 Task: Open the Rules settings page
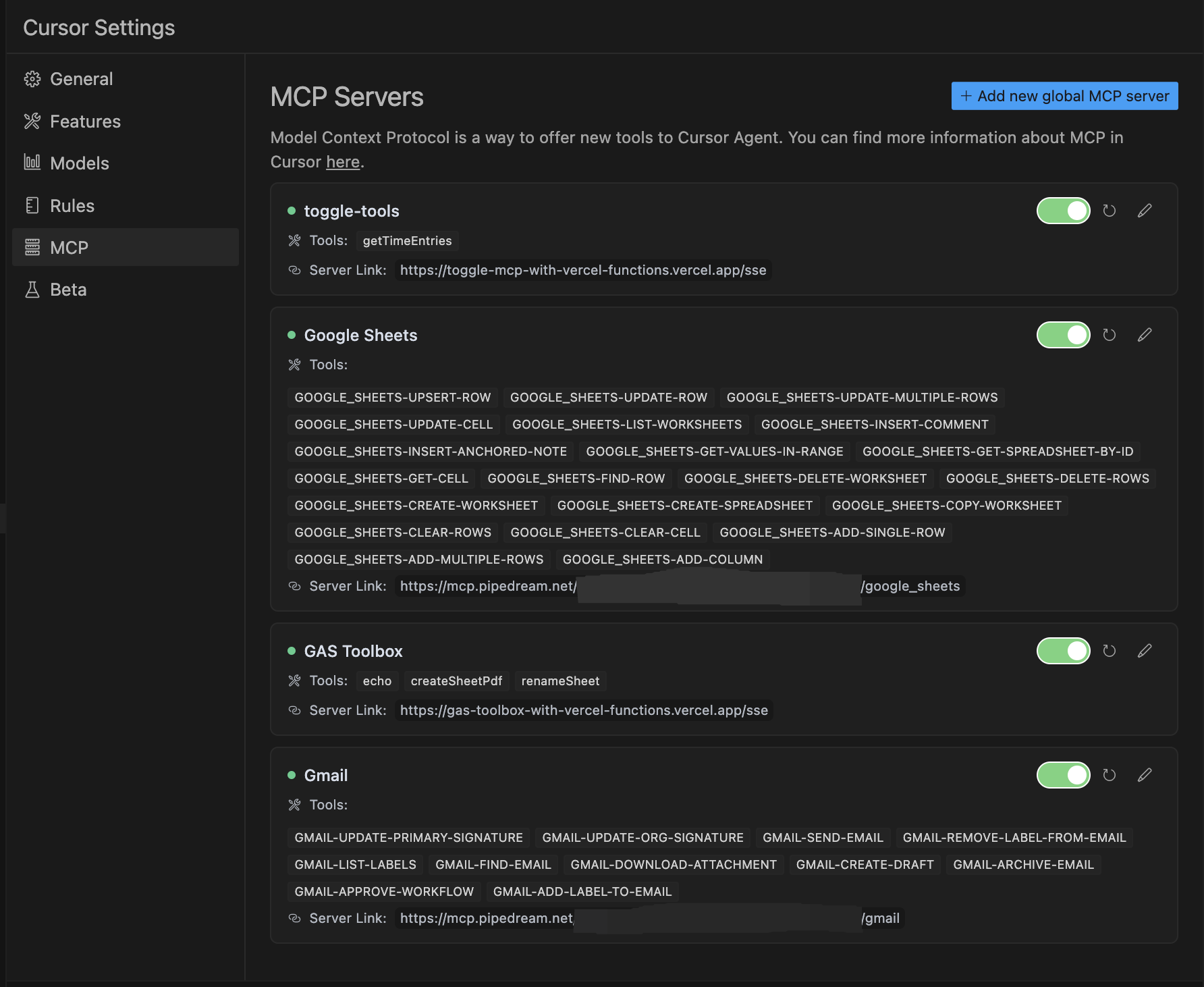point(72,206)
